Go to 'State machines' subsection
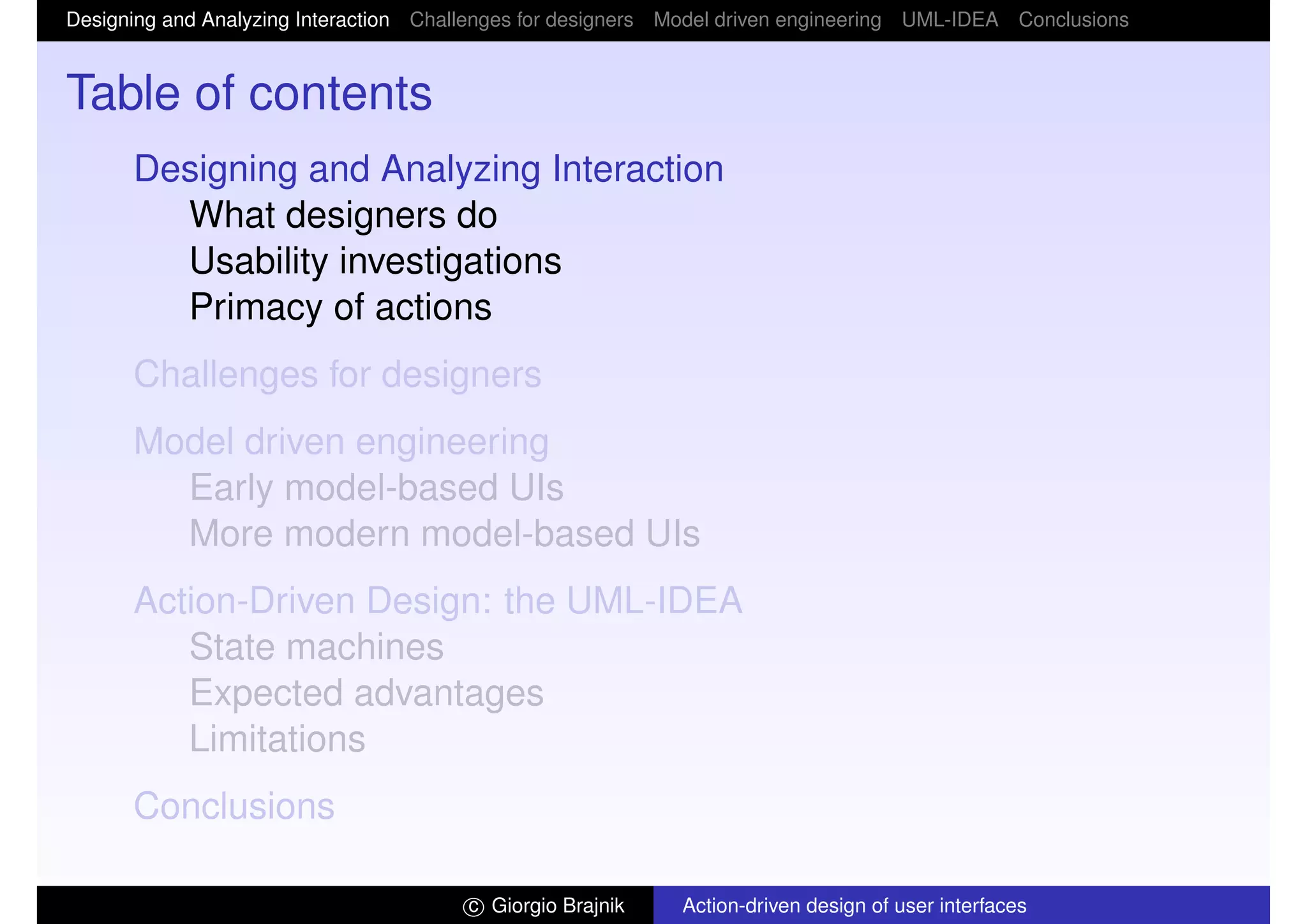Viewport: 1307px width, 924px height. (x=316, y=646)
